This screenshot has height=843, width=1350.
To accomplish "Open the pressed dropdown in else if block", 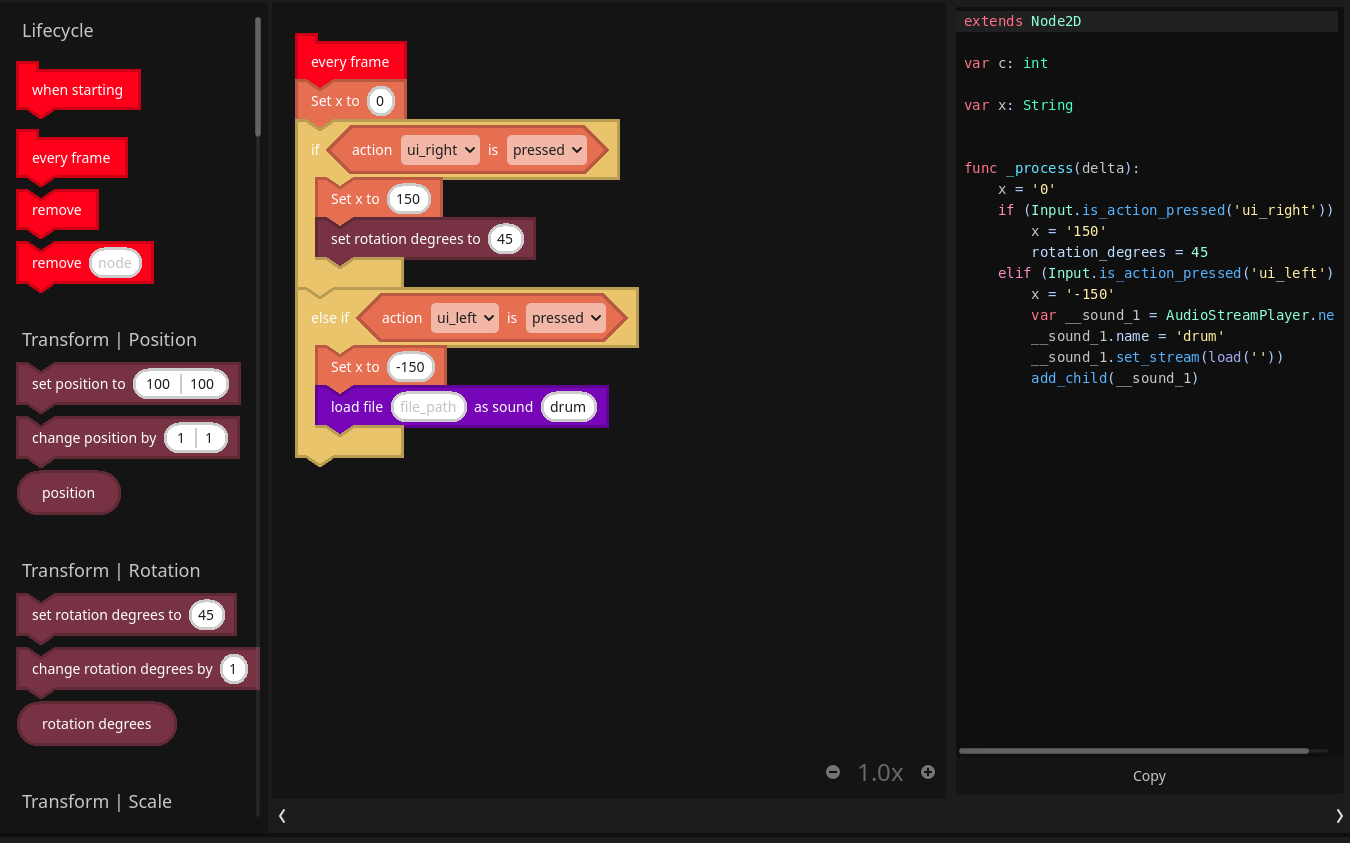I will [567, 318].
